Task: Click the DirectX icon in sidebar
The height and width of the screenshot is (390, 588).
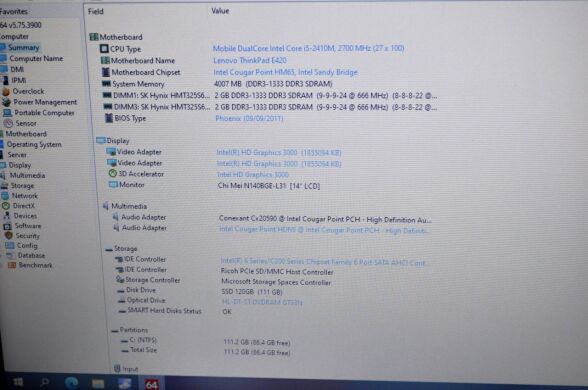Action: click(6, 206)
